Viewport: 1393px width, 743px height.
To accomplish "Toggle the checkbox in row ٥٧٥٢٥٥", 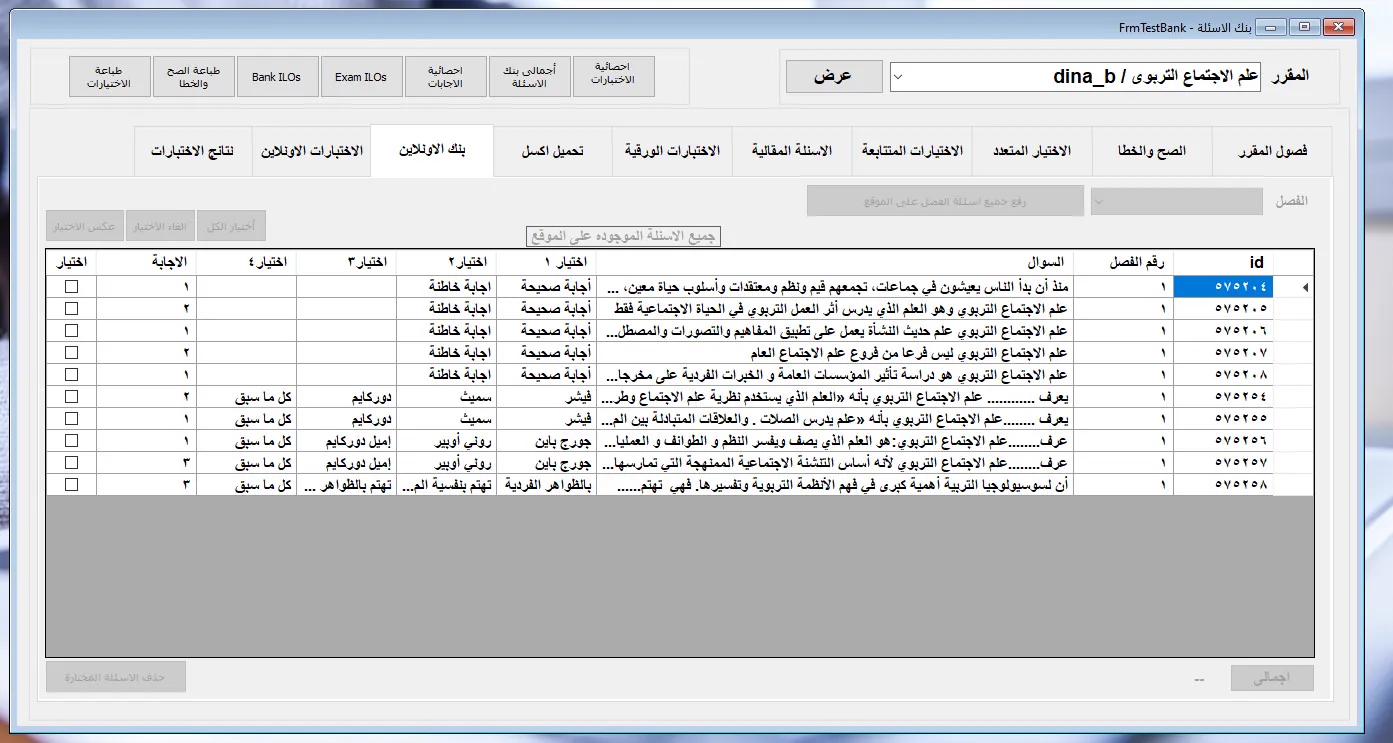I will pyautogui.click(x=71, y=419).
